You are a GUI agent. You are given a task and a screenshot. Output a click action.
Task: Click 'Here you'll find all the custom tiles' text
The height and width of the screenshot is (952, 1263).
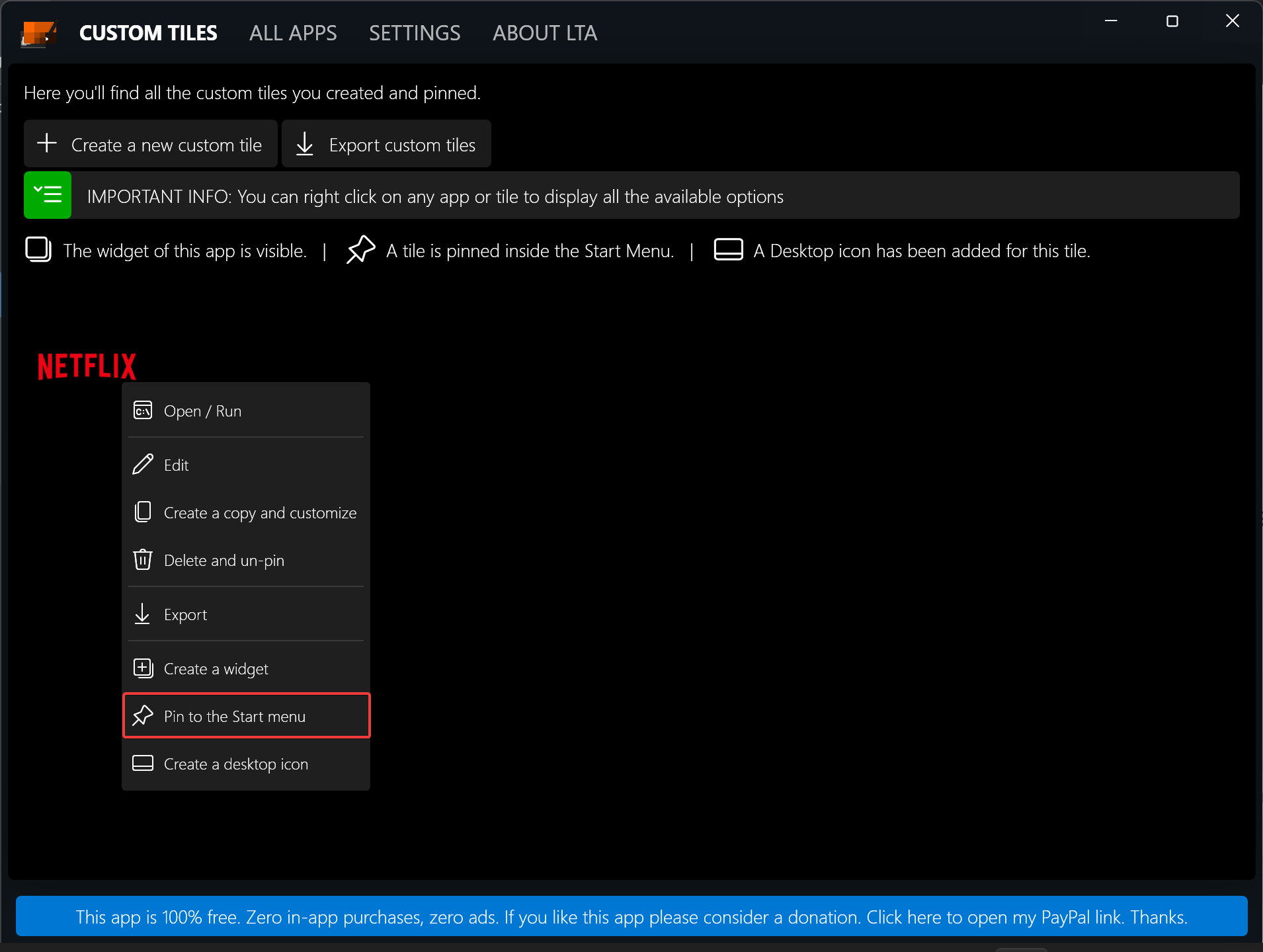252,93
